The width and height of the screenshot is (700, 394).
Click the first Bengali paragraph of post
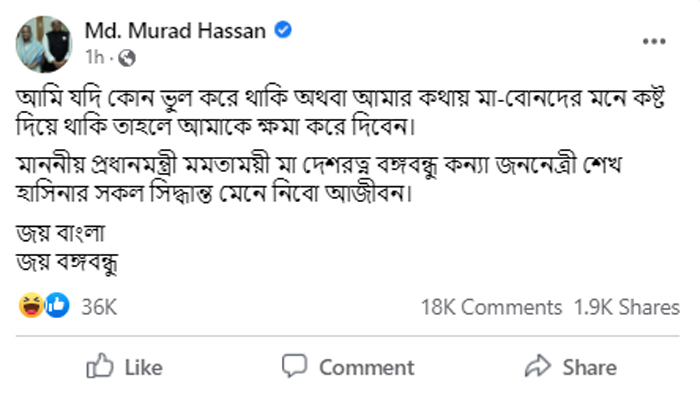341,112
